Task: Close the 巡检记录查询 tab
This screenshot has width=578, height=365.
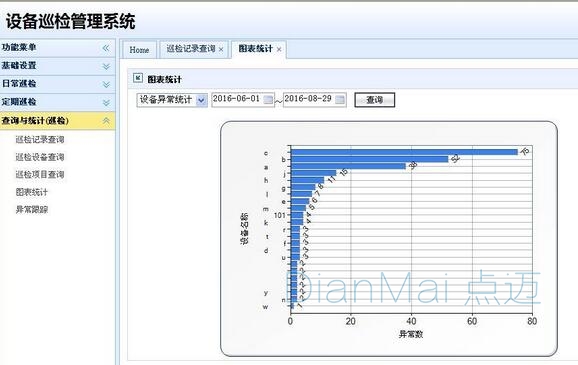Action: click(x=221, y=49)
